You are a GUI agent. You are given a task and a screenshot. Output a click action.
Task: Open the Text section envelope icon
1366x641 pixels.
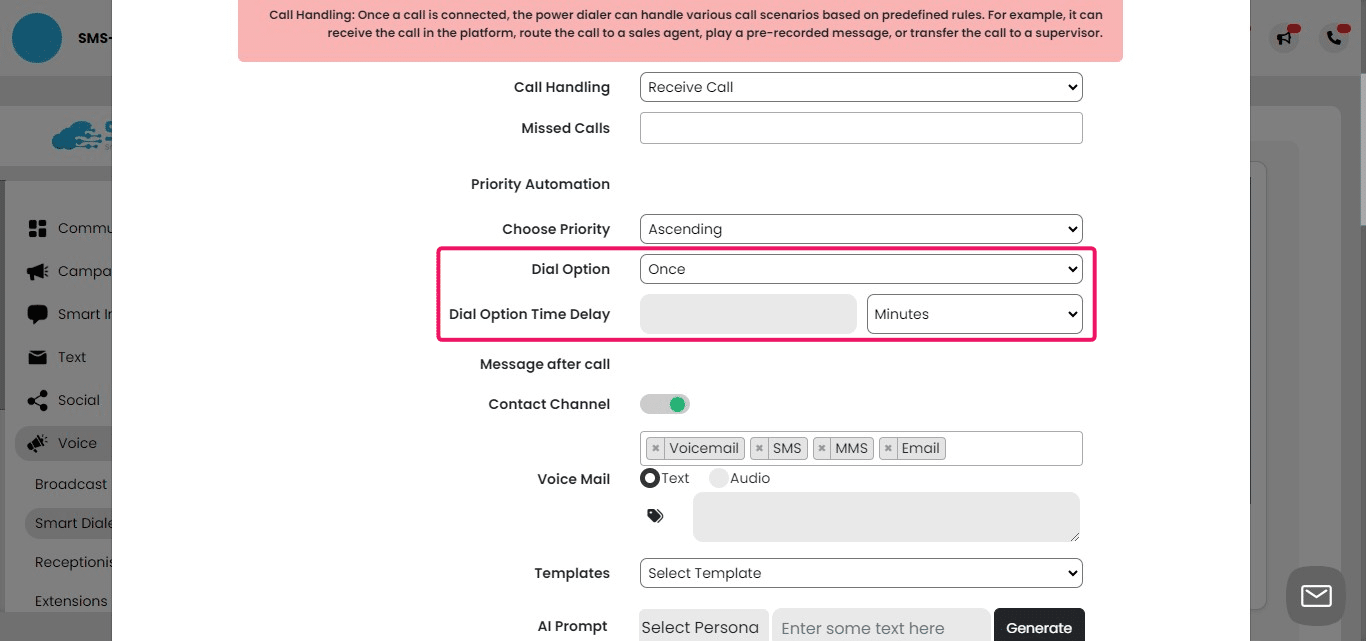[x=39, y=357]
